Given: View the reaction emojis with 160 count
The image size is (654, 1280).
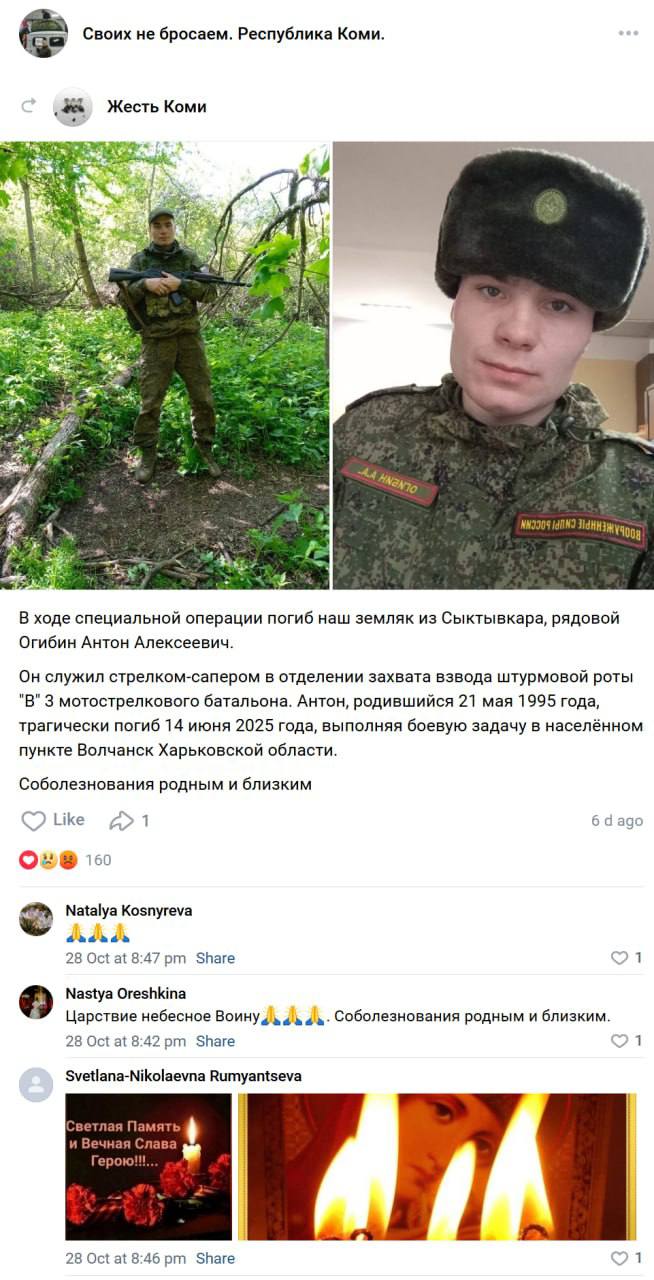Looking at the screenshot, I should click(x=65, y=860).
